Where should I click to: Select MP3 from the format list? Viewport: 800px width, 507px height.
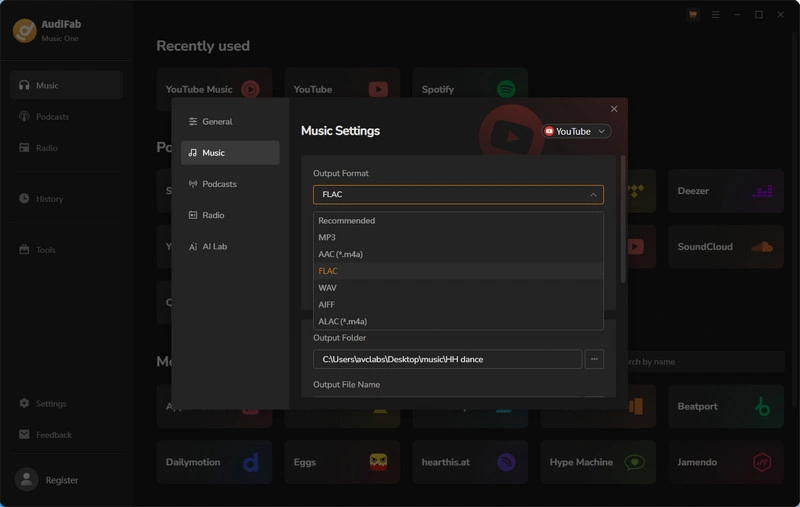(x=458, y=237)
